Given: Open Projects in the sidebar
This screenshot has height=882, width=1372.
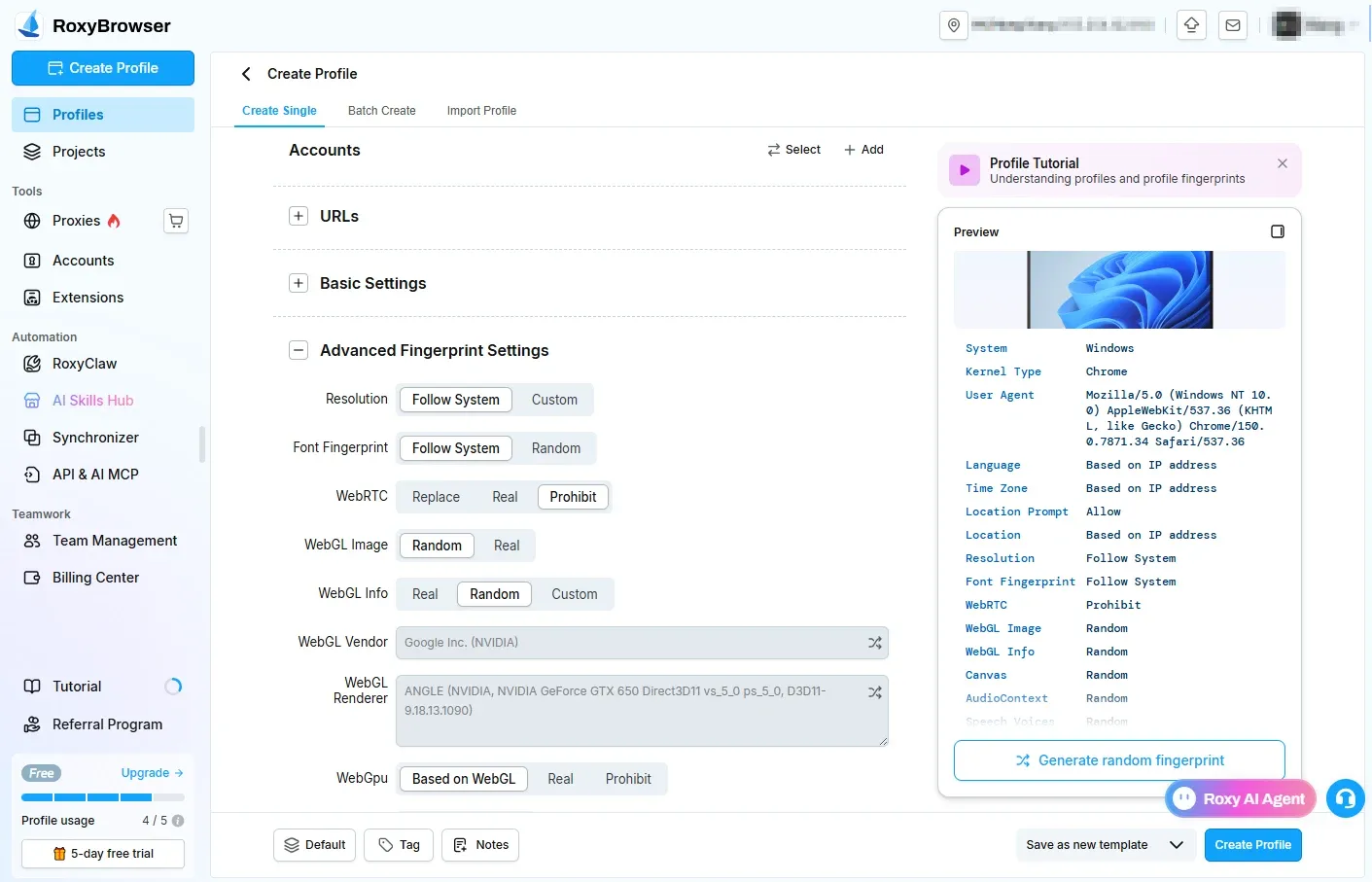Looking at the screenshot, I should point(103,152).
